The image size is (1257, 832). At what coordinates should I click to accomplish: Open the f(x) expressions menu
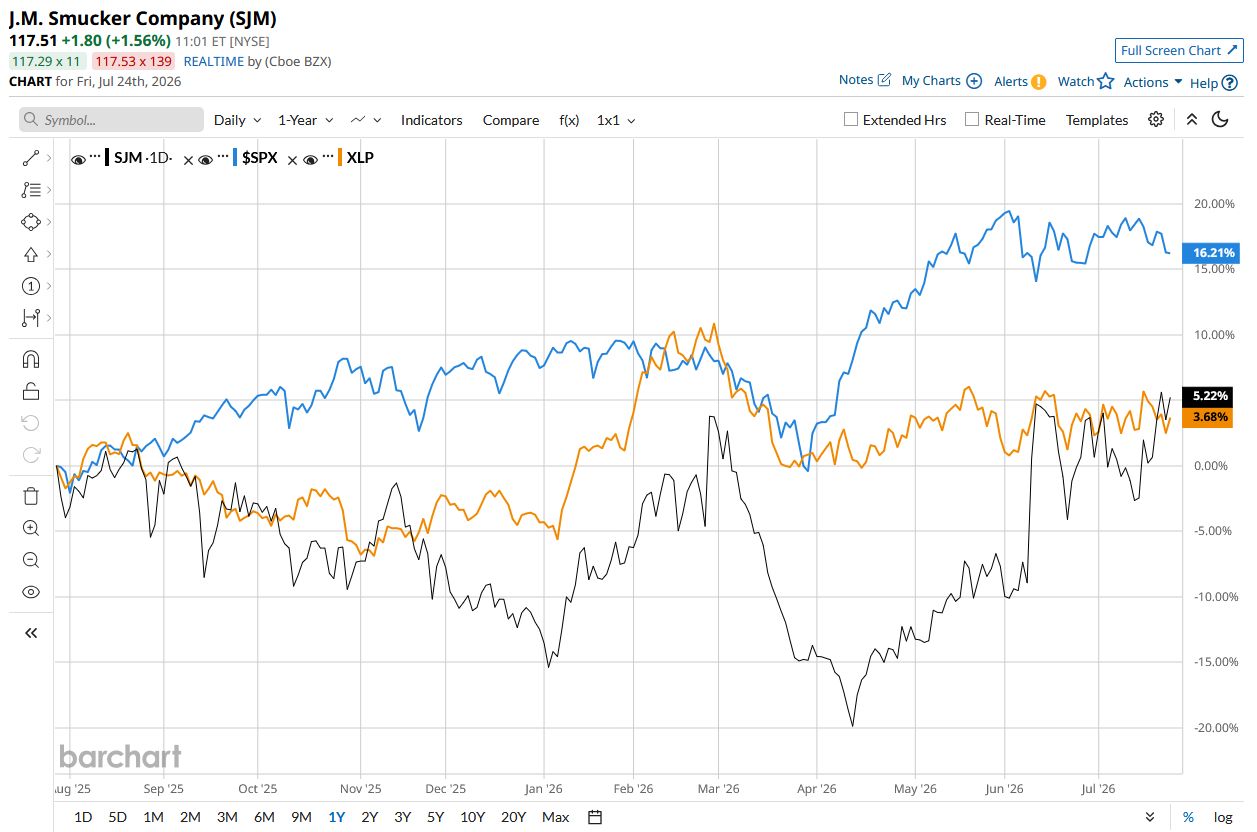pyautogui.click(x=569, y=120)
